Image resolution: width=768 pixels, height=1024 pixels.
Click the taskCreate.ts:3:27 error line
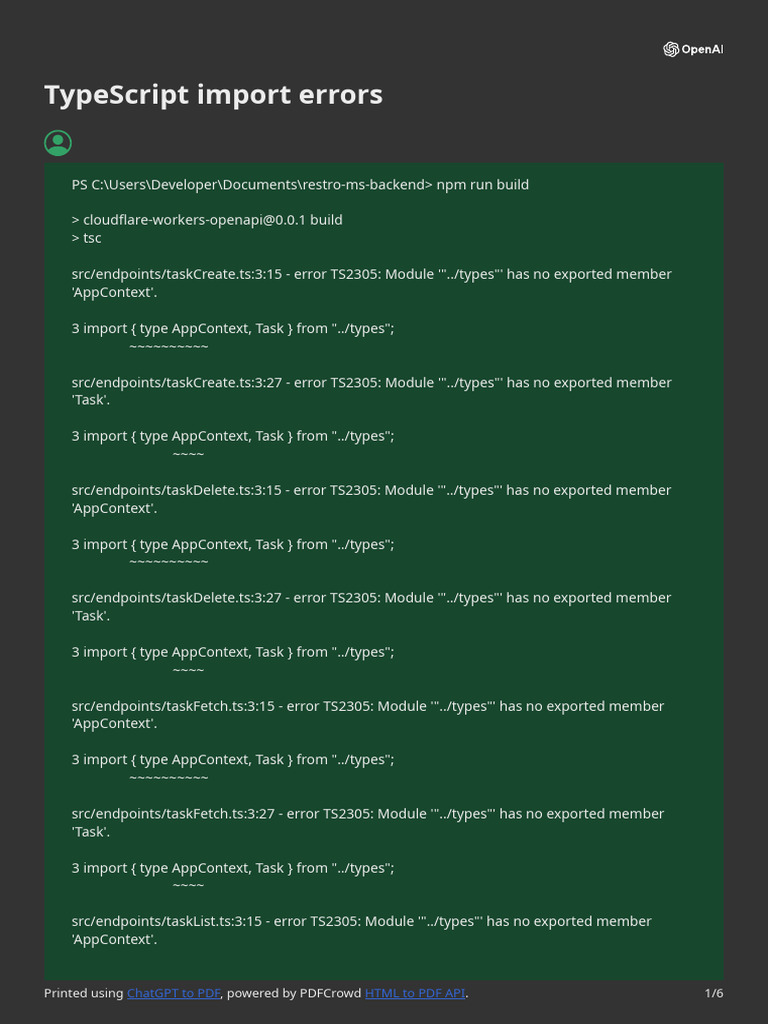point(371,382)
